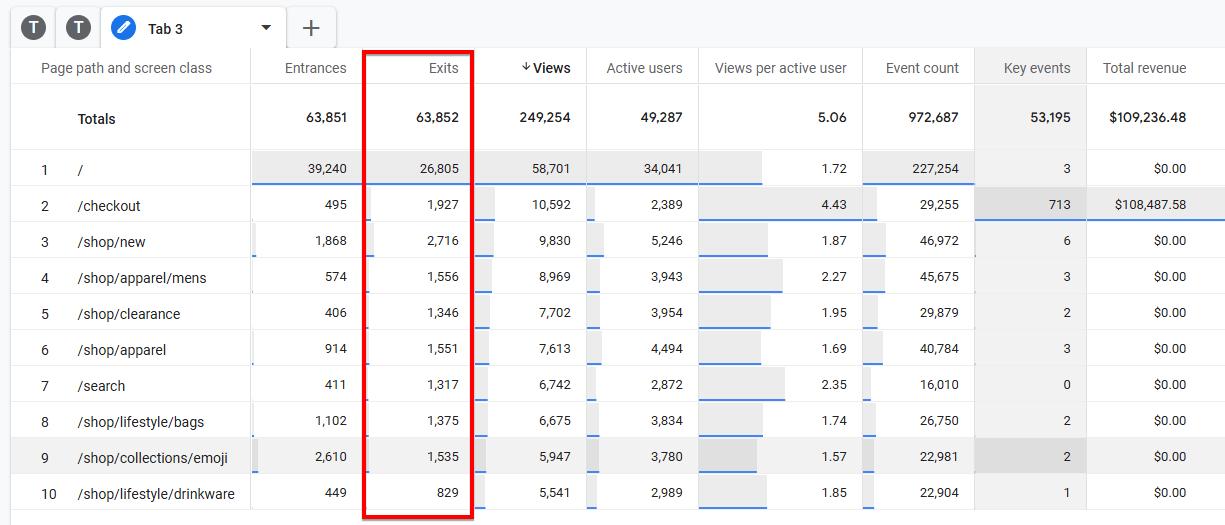Viewport: 1225px width, 525px height.
Task: Click the /shop/collections/emoji row
Action: point(153,458)
